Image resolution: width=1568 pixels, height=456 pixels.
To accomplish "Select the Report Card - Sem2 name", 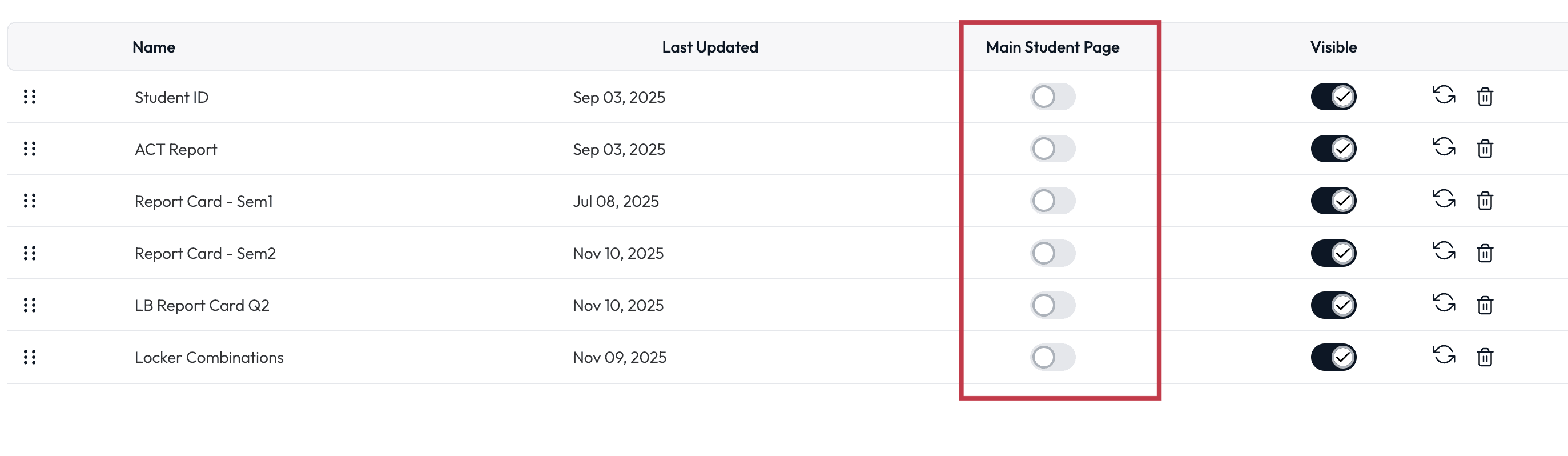I will coord(204,253).
